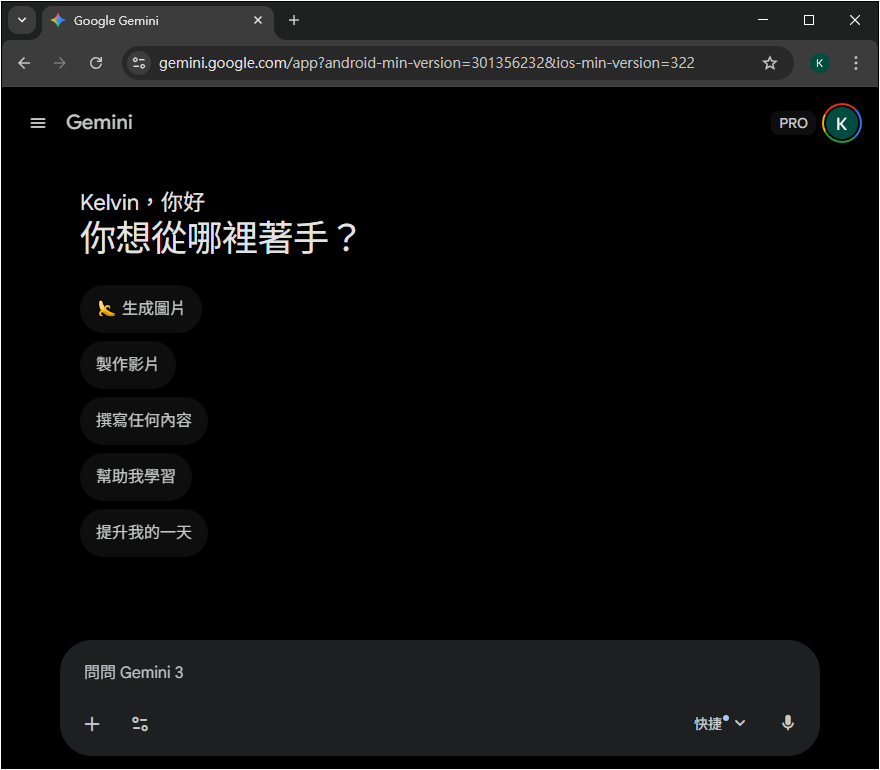
Task: Click the 生成圖片 suggestion chip
Action: point(141,309)
